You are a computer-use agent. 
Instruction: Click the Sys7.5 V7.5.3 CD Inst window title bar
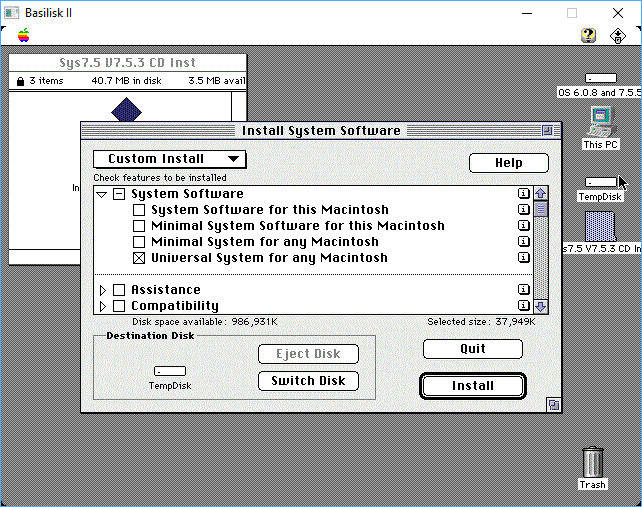(x=127, y=63)
